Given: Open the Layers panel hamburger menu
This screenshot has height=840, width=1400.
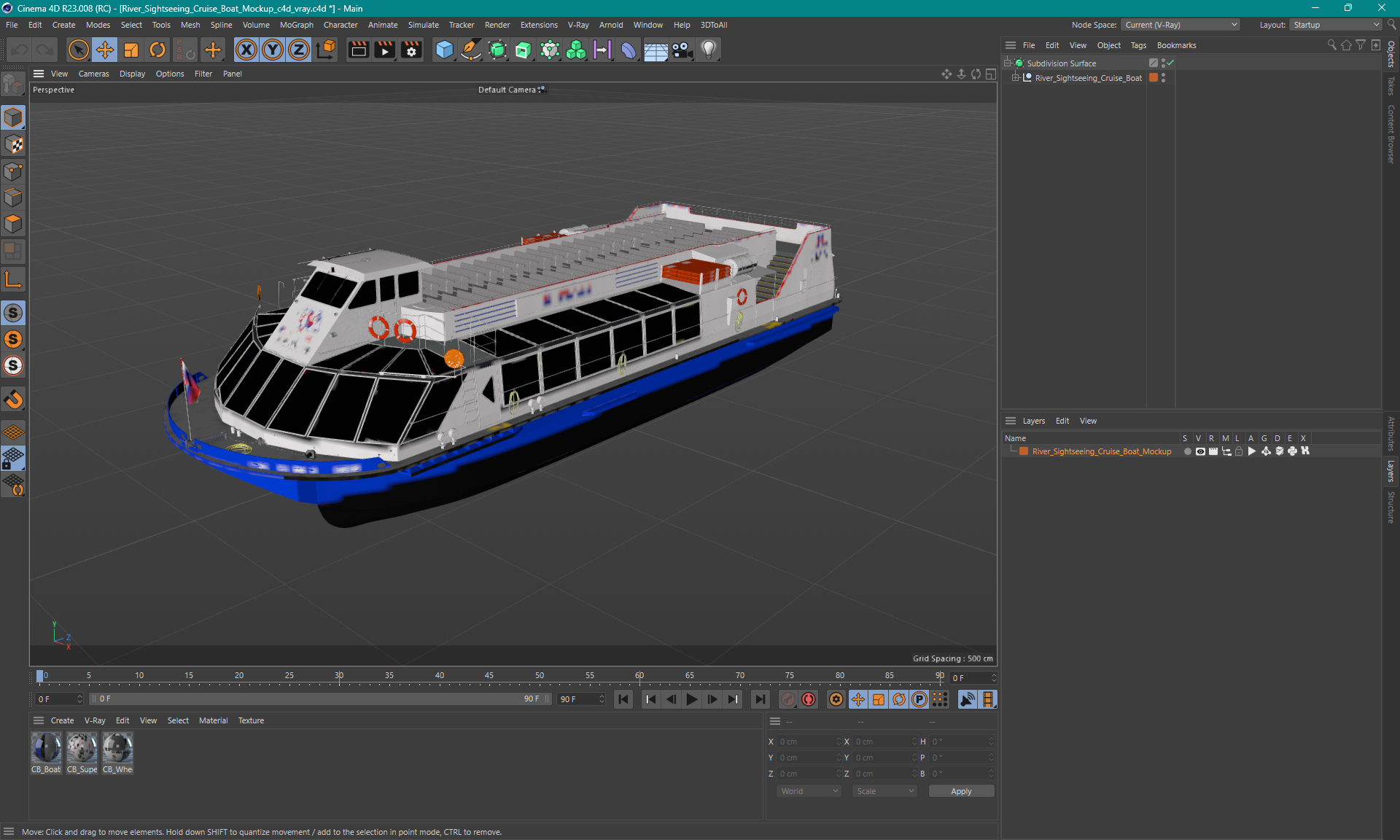Looking at the screenshot, I should pyautogui.click(x=1011, y=421).
